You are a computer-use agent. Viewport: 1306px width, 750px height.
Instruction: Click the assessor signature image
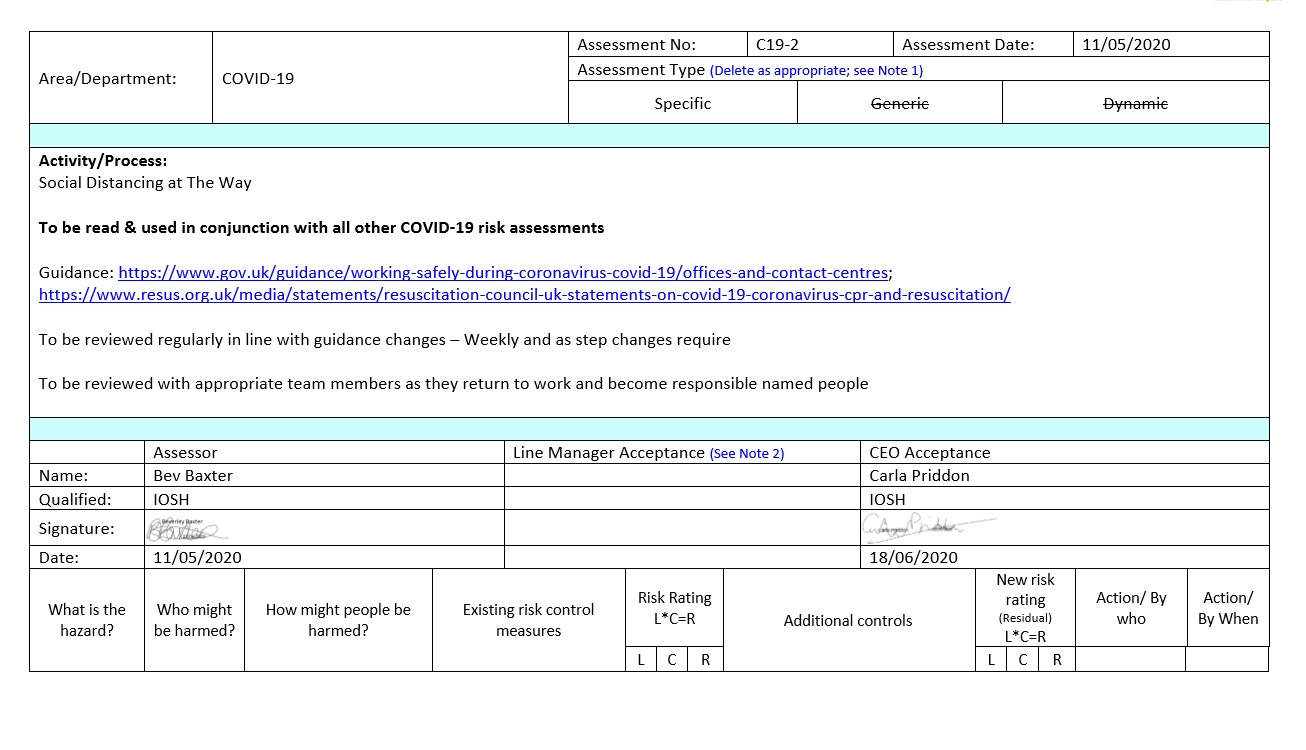188,529
